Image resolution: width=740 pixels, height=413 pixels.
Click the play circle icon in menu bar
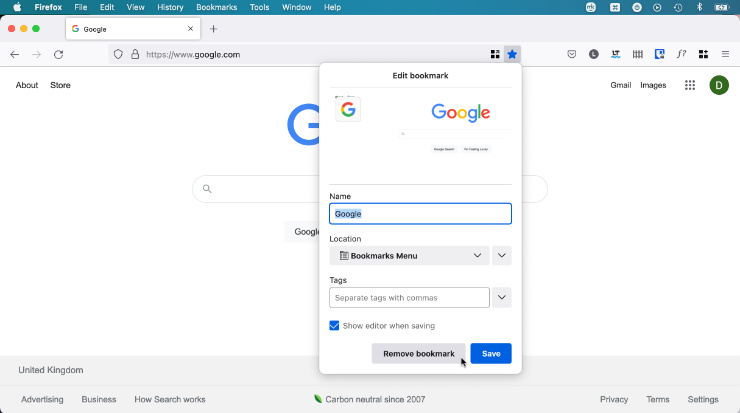(657, 7)
